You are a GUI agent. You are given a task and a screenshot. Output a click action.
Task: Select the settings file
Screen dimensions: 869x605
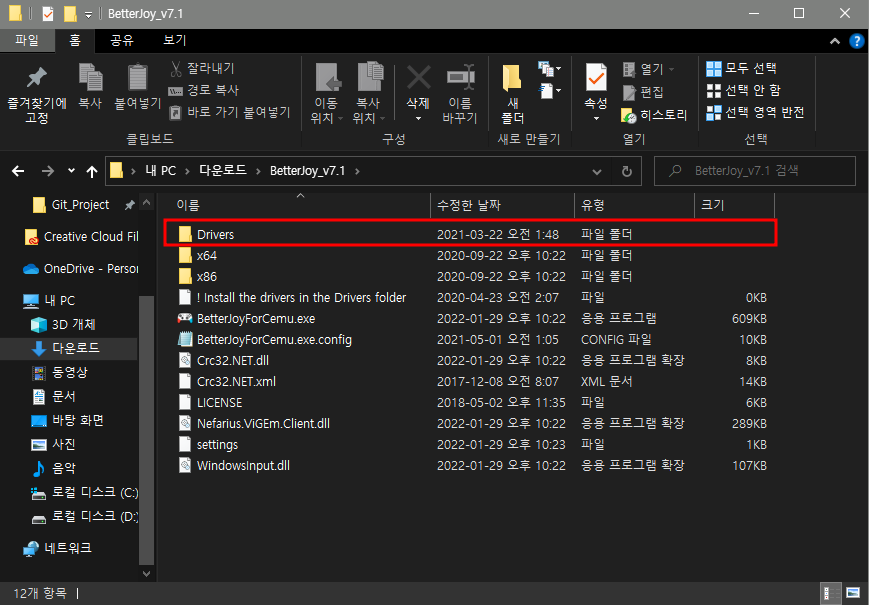pyautogui.click(x=470, y=445)
